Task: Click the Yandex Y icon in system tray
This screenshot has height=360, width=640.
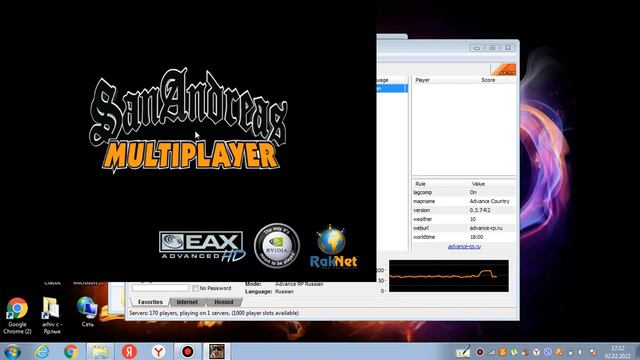Action: pyautogui.click(x=536, y=352)
